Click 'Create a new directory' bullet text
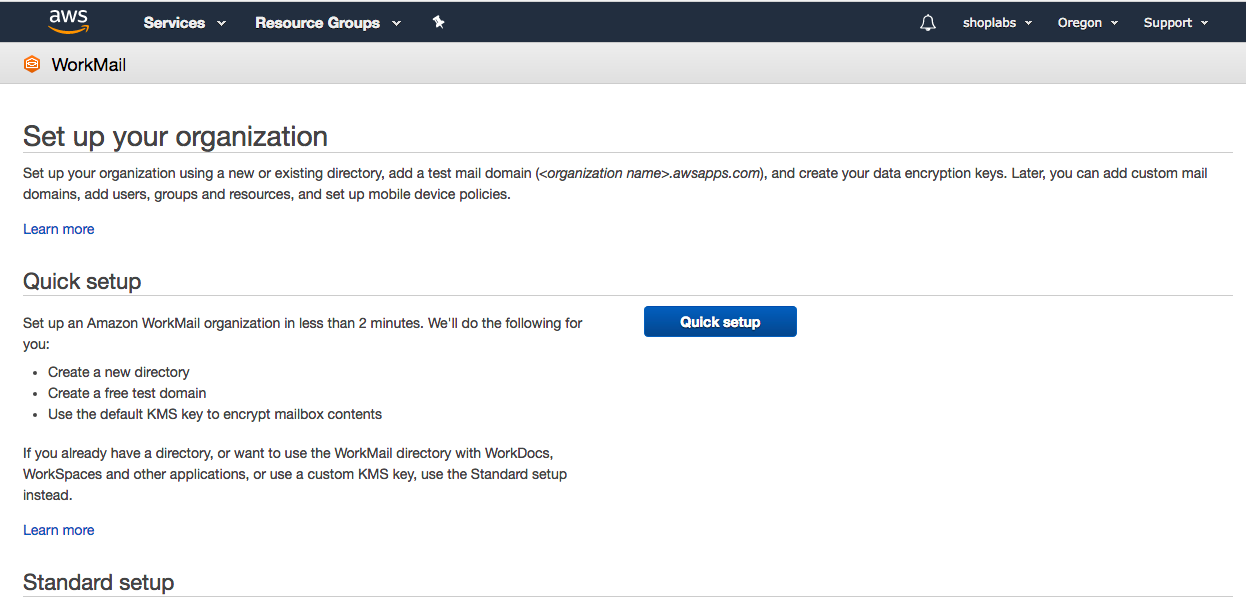 point(119,372)
